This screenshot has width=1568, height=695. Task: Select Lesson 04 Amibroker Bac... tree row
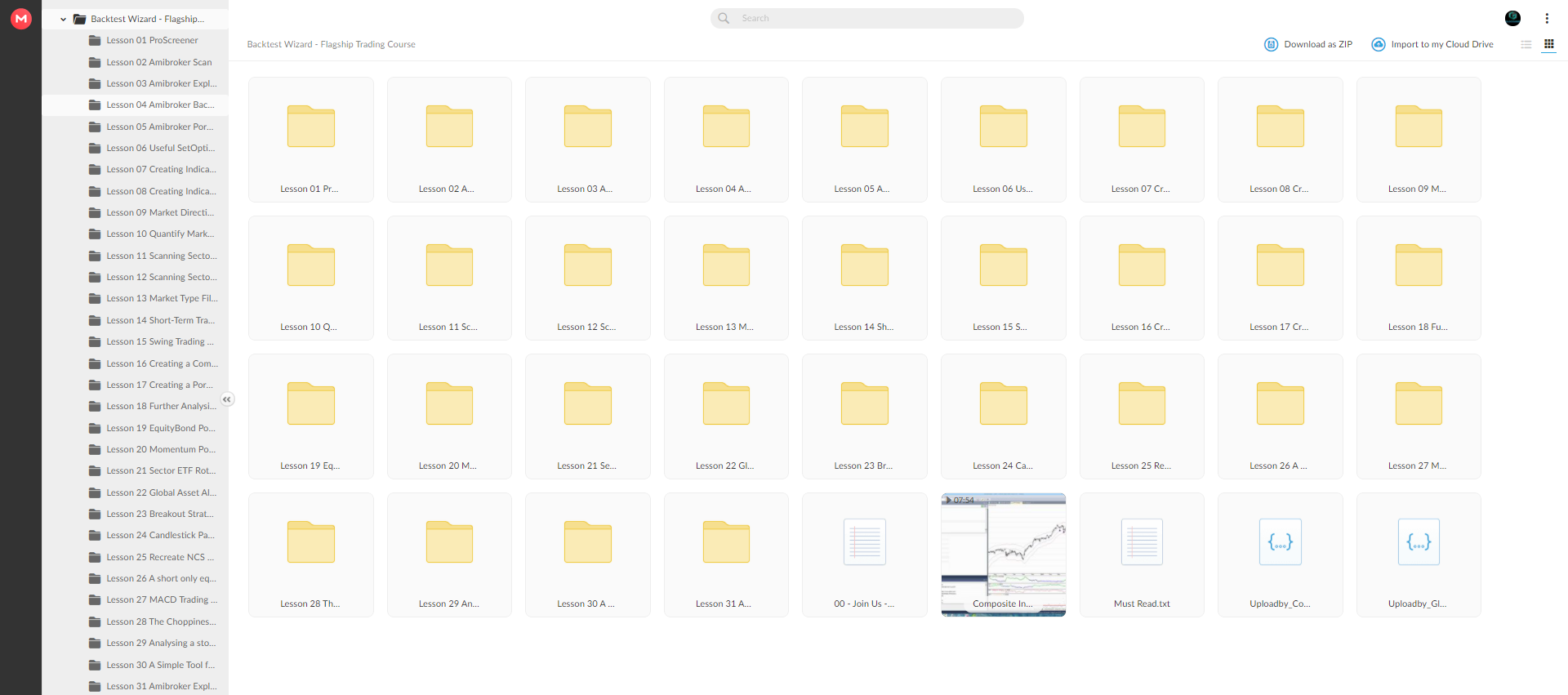pyautogui.click(x=136, y=105)
